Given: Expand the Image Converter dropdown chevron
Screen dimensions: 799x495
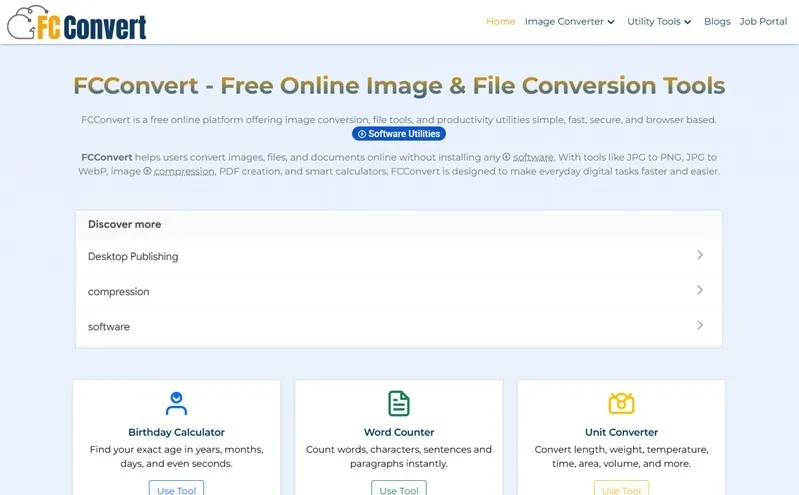Looking at the screenshot, I should (611, 22).
